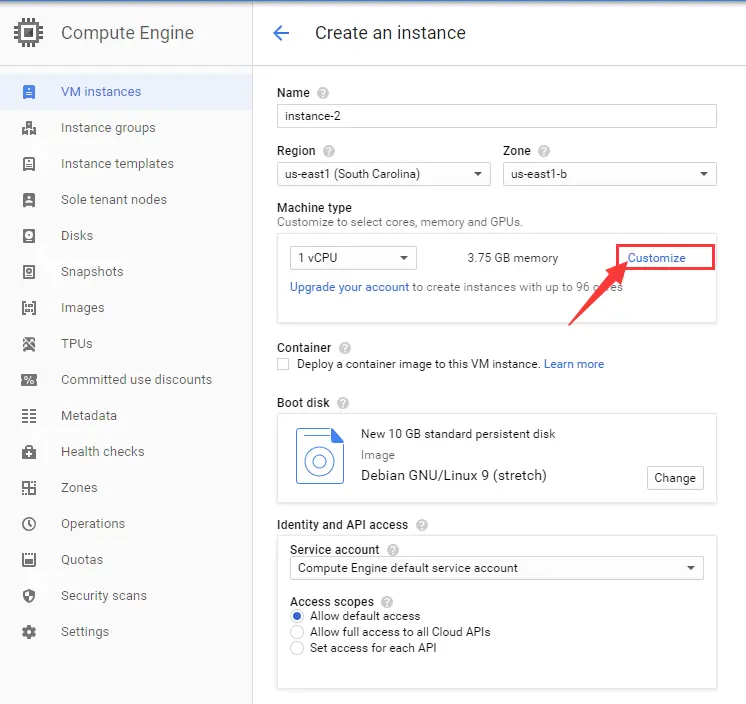Open the Health checks icon
746x704 pixels.
click(29, 451)
